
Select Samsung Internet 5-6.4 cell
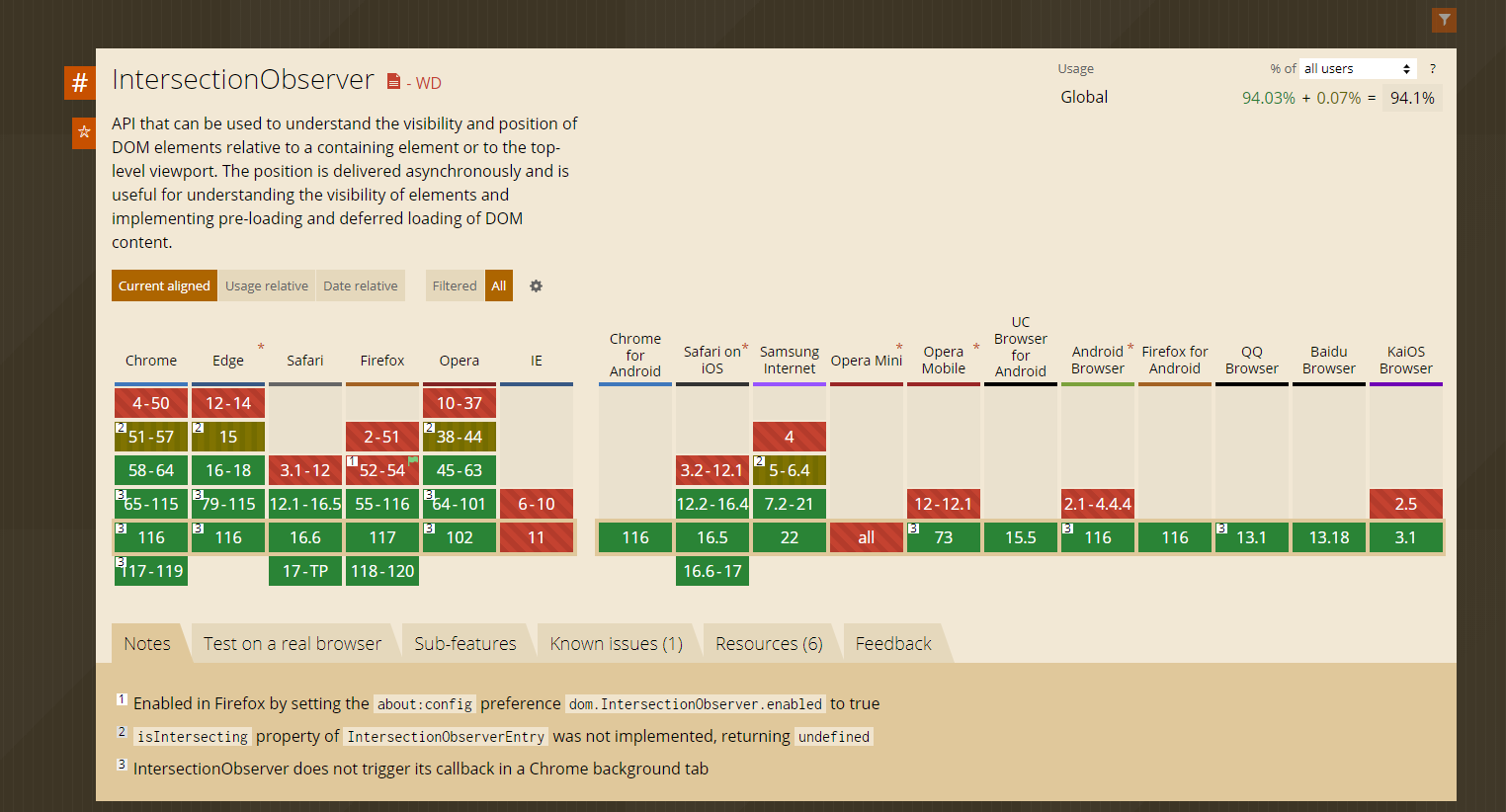[790, 470]
